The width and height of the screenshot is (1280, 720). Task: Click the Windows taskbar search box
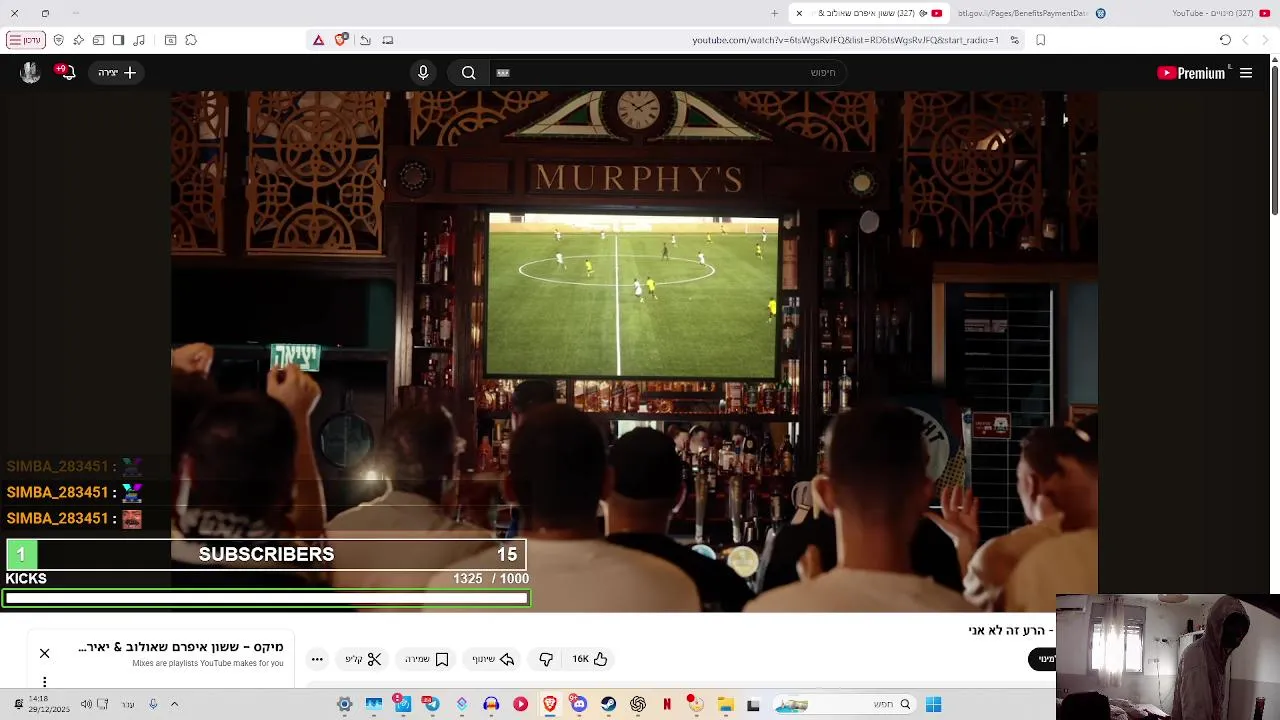click(x=844, y=704)
